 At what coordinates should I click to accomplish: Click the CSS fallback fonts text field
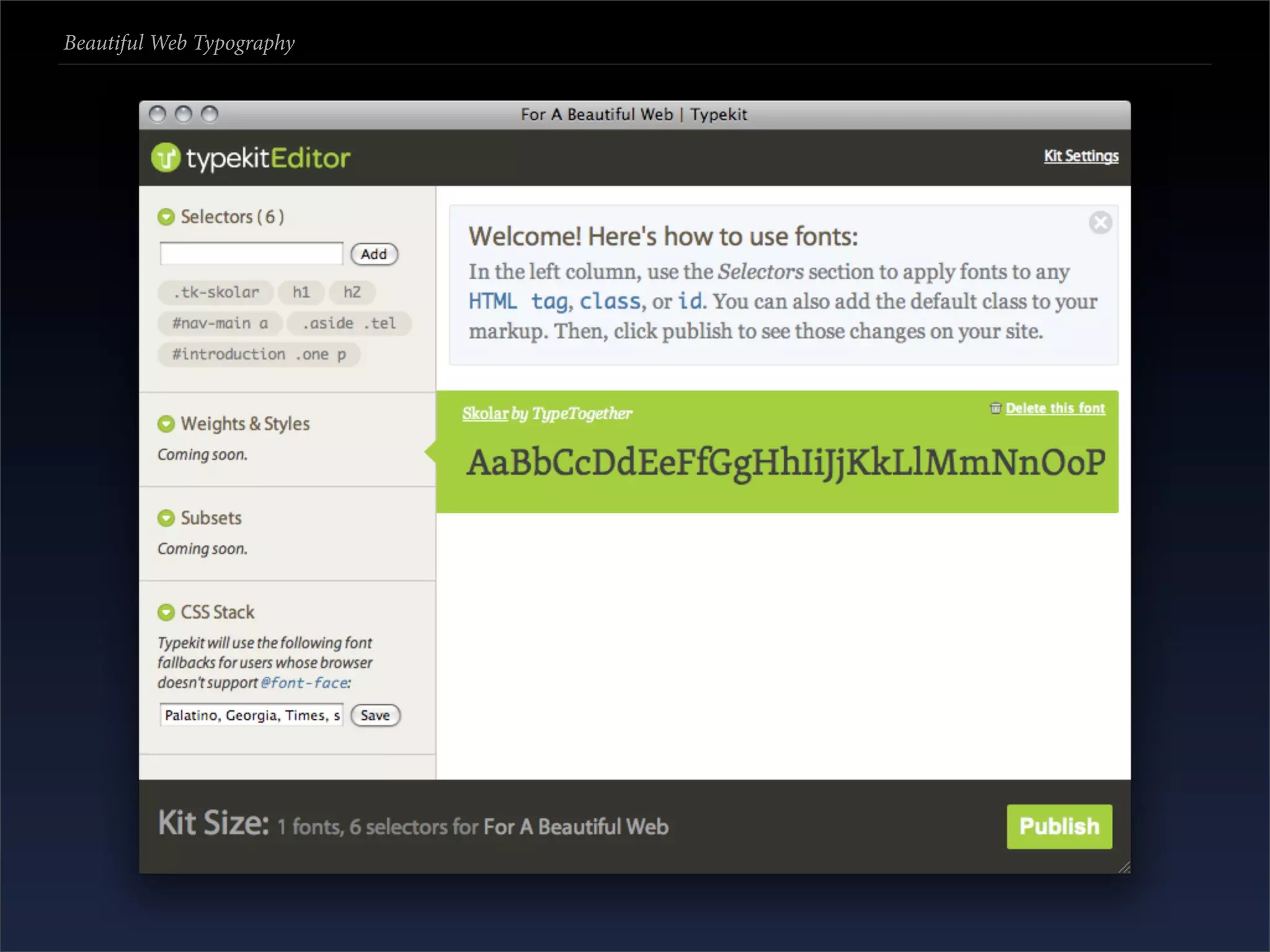point(251,715)
